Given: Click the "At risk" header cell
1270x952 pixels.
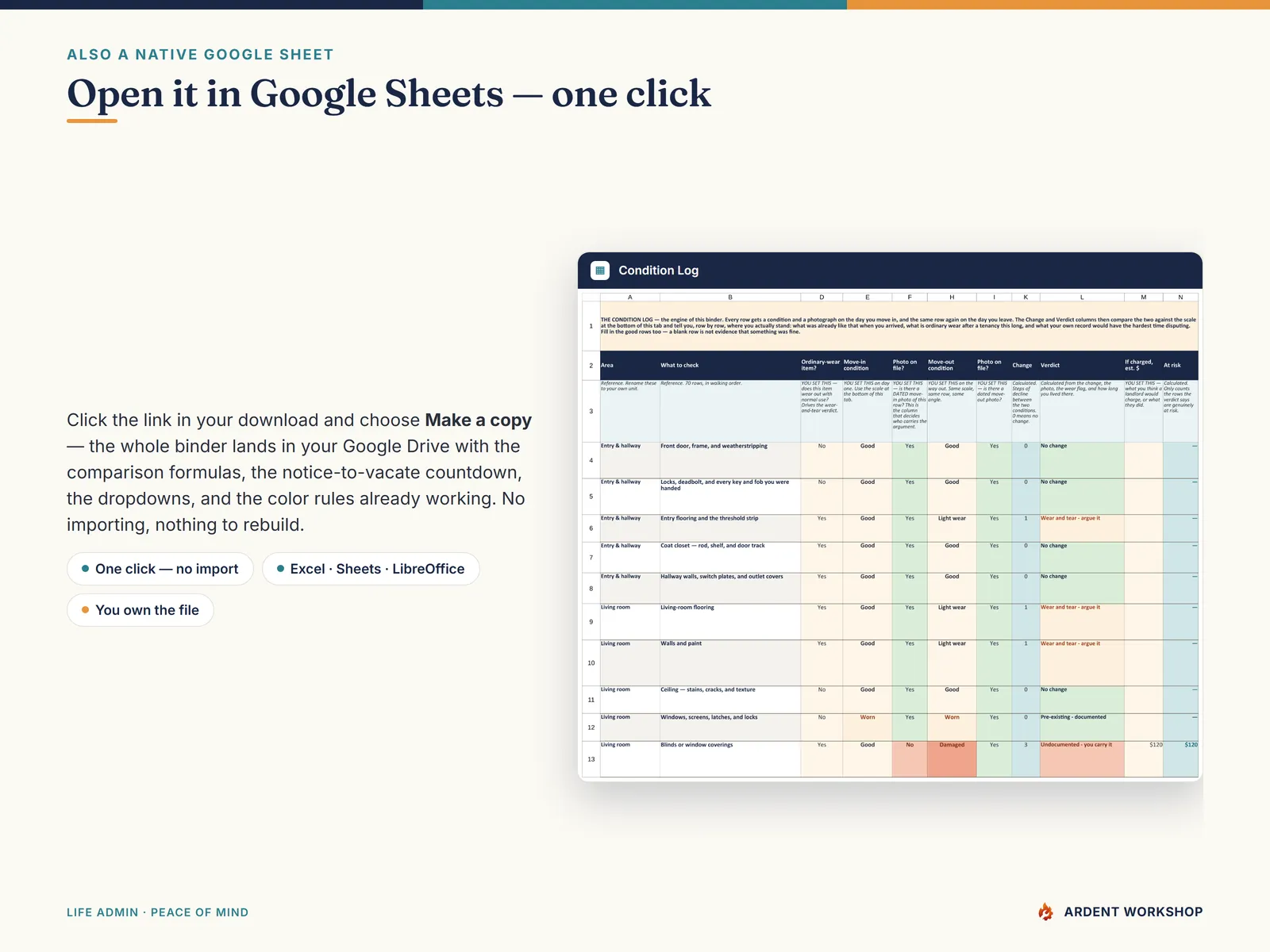Looking at the screenshot, I should click(x=1180, y=365).
